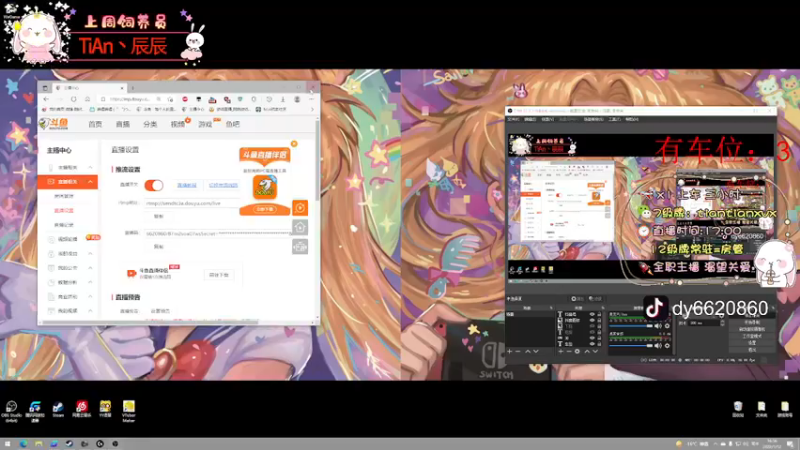Expand the 数据分析 sidebar section chevron
The image size is (800, 450).
tap(90, 282)
